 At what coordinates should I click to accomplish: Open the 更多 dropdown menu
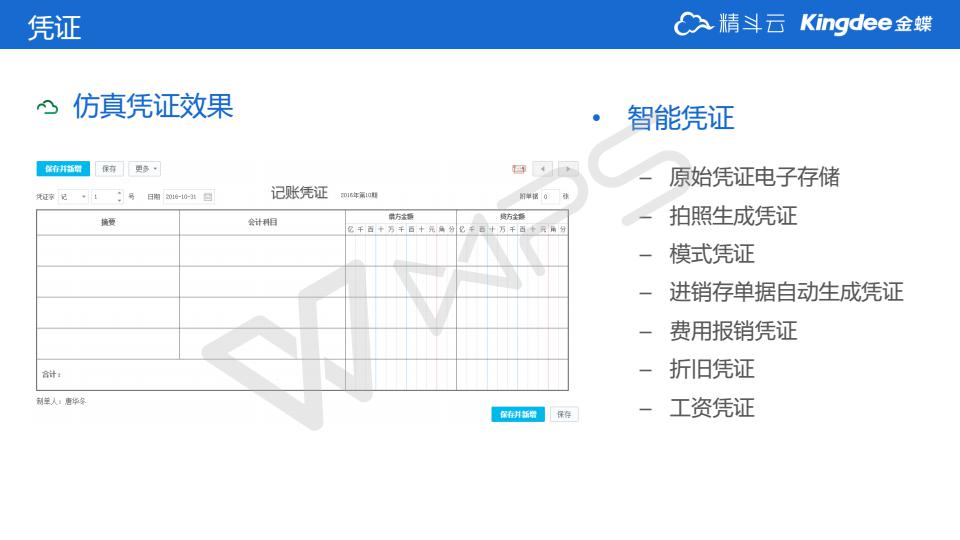145,169
